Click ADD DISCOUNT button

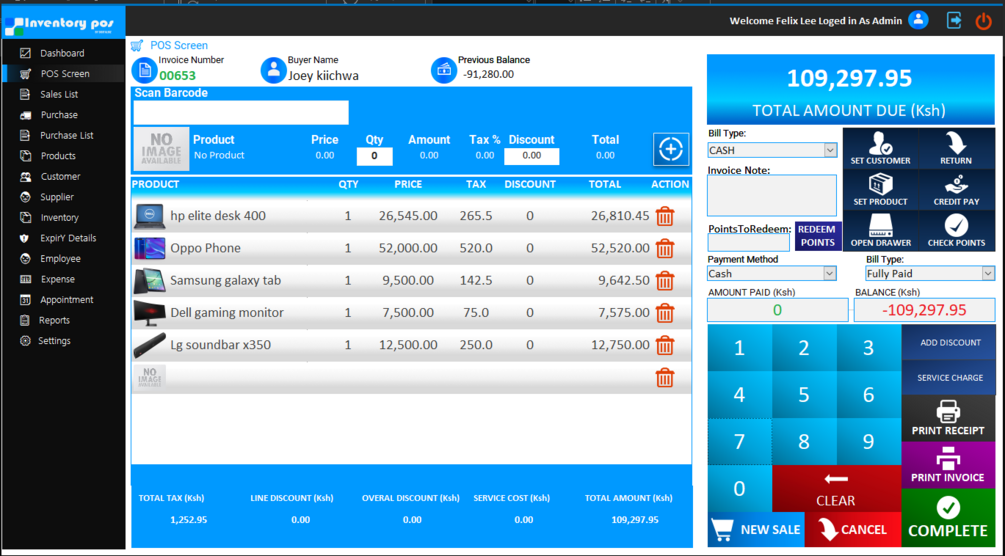point(950,342)
